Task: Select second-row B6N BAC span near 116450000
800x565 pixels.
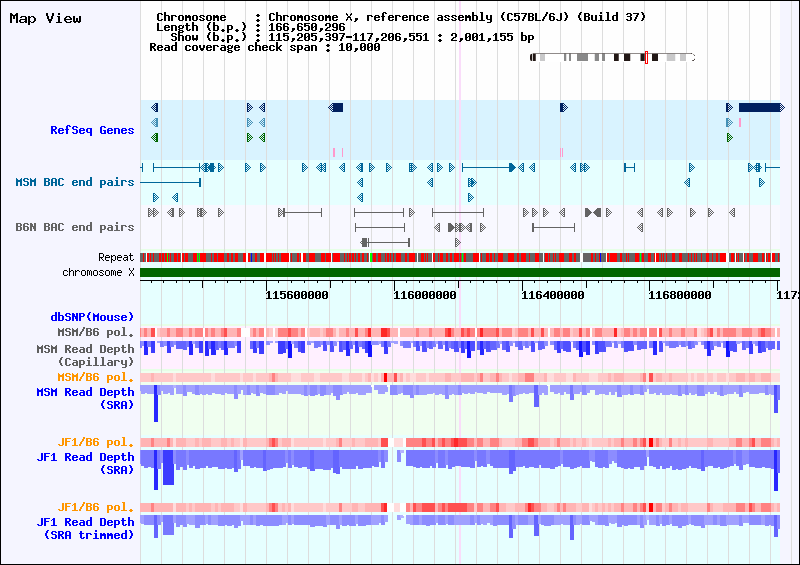Action: click(554, 227)
